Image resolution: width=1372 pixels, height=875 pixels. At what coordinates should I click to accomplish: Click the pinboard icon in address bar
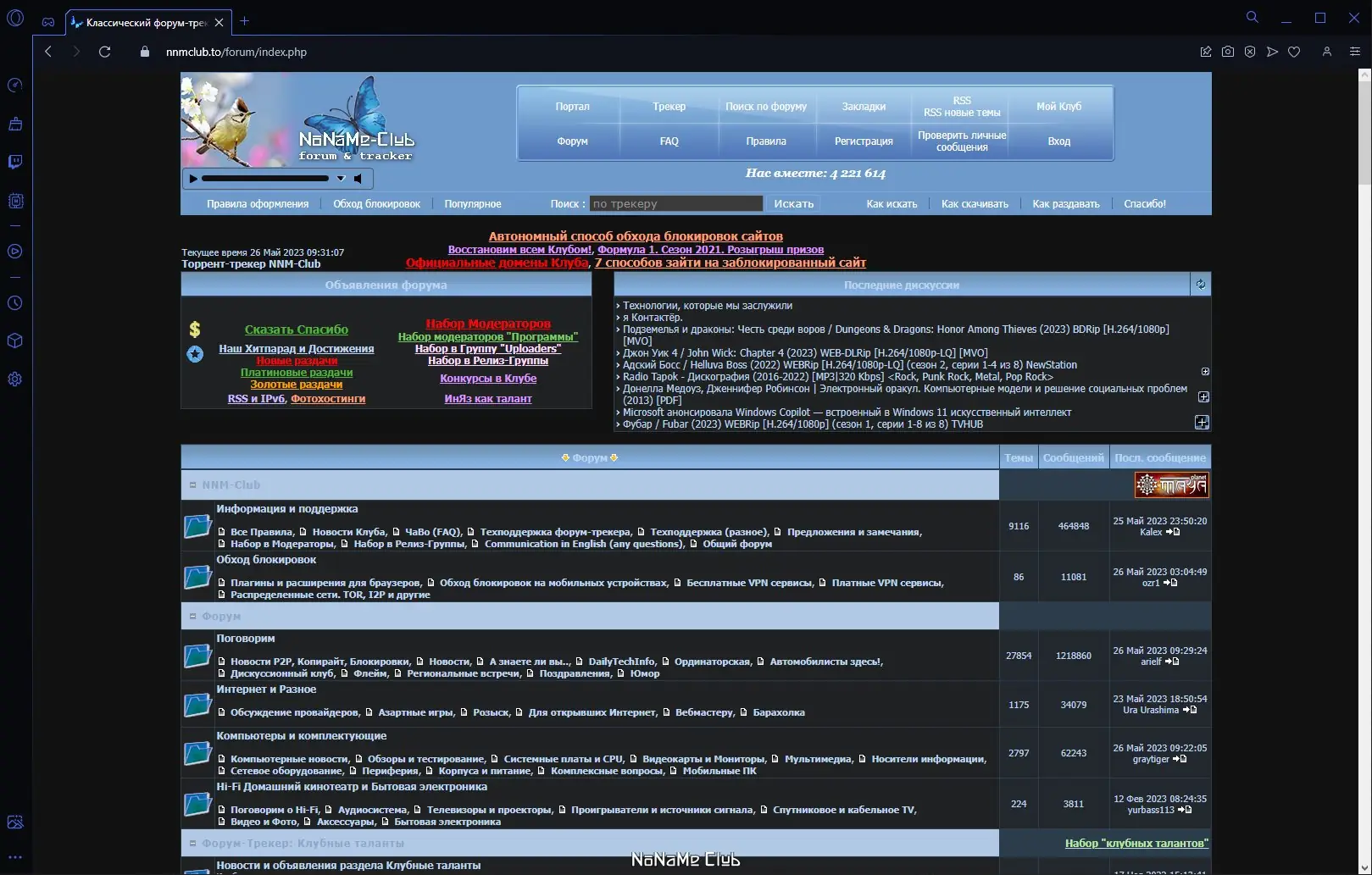pos(1206,52)
